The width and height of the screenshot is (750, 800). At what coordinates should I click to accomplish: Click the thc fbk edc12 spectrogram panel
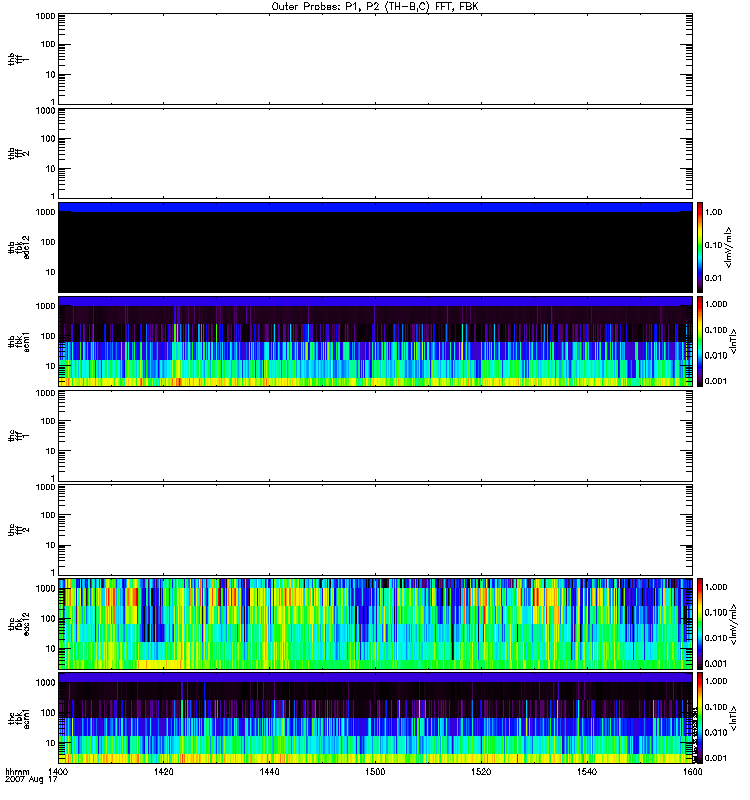point(375,623)
